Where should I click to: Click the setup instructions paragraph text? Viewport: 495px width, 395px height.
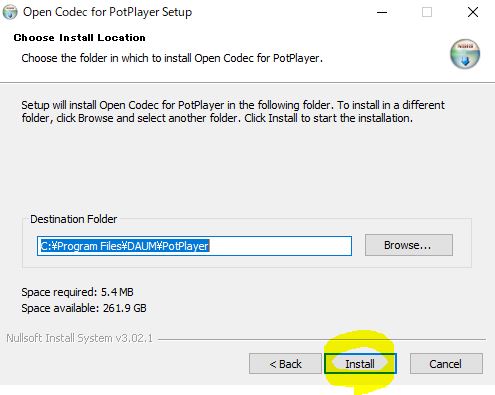pos(233,112)
